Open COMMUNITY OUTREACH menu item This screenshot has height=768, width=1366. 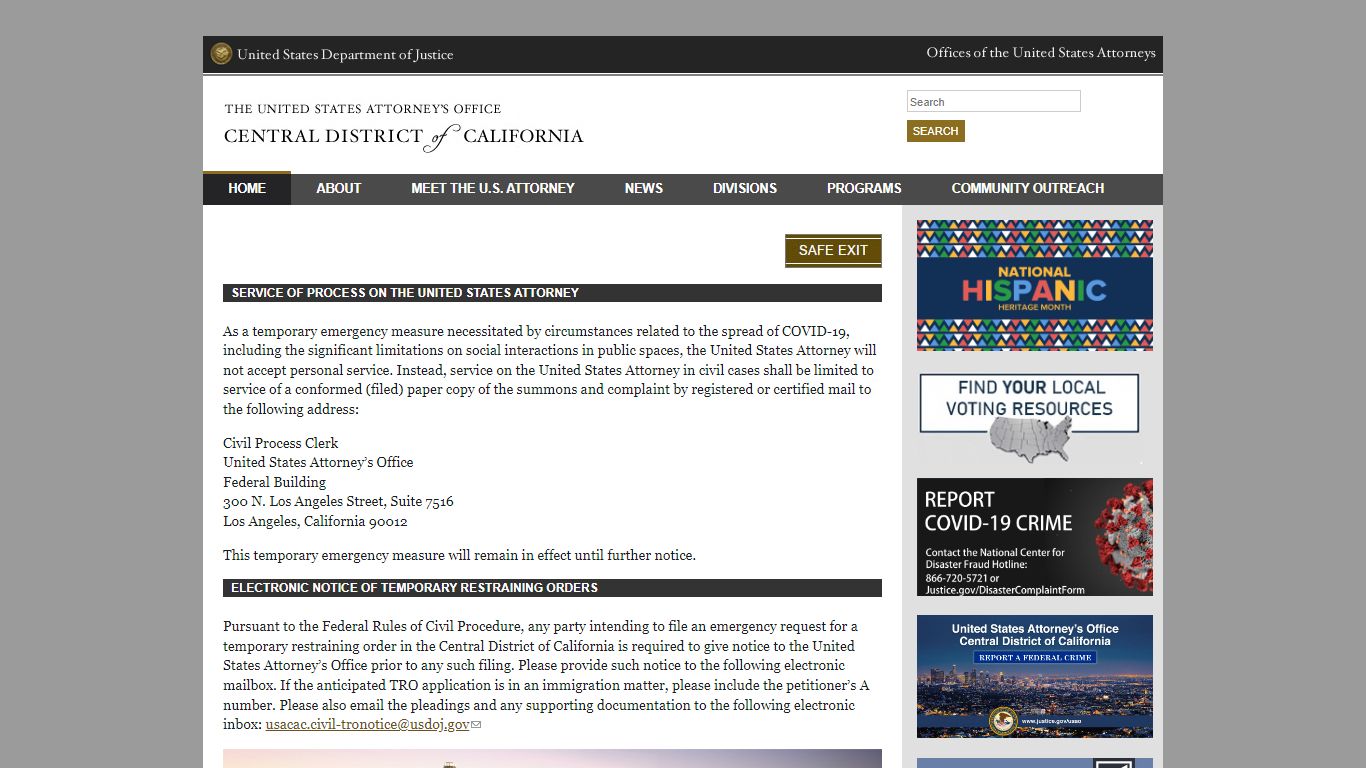pyautogui.click(x=1028, y=188)
